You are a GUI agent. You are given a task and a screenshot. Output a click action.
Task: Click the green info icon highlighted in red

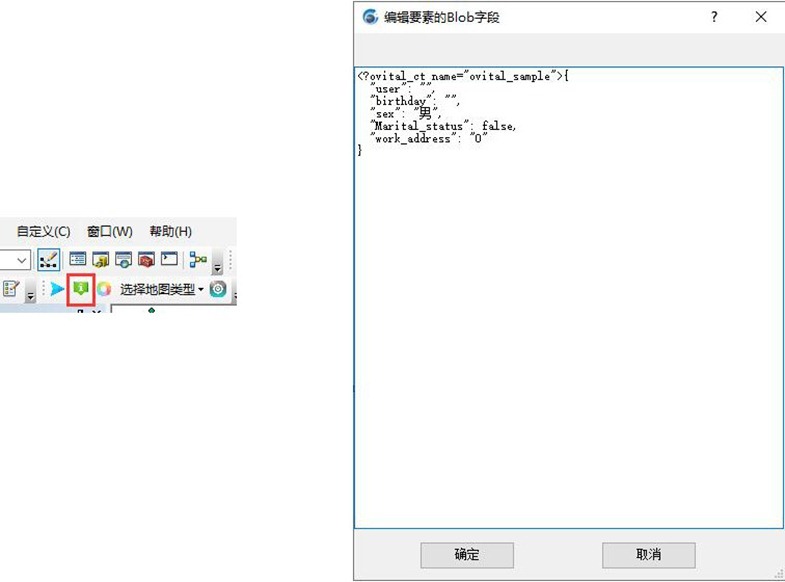(80, 289)
